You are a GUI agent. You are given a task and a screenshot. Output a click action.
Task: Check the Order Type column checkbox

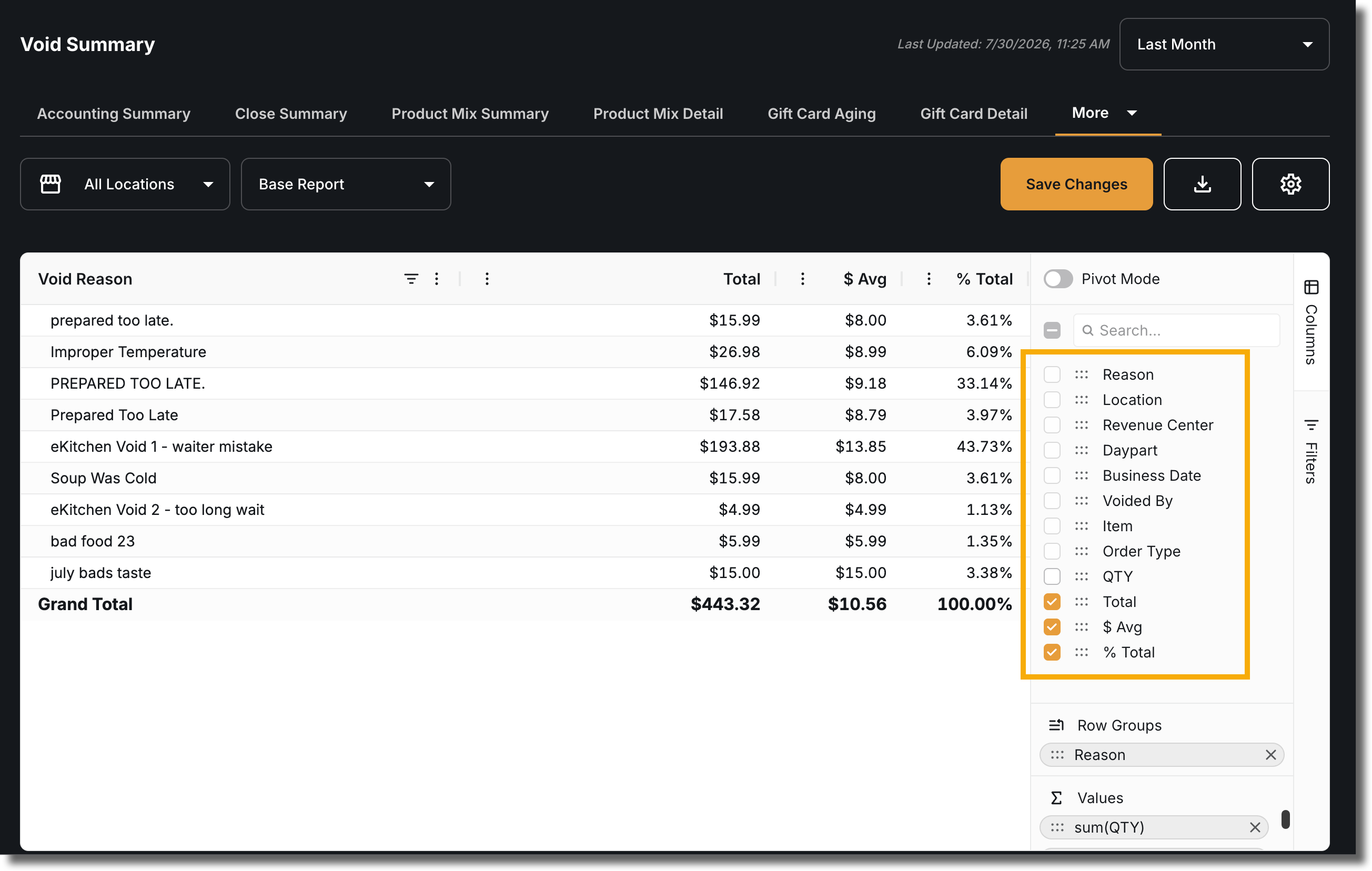[1052, 551]
